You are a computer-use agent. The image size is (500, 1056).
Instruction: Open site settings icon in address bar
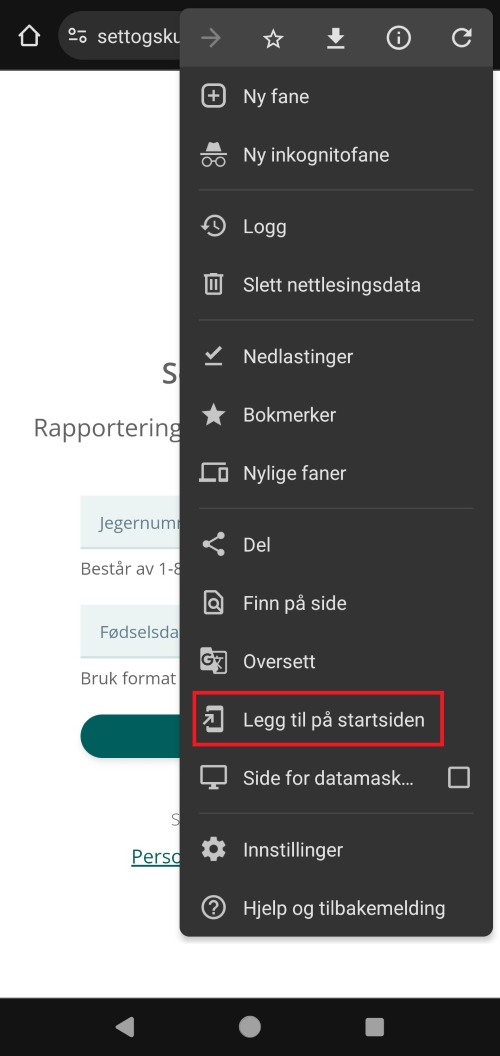(77, 36)
